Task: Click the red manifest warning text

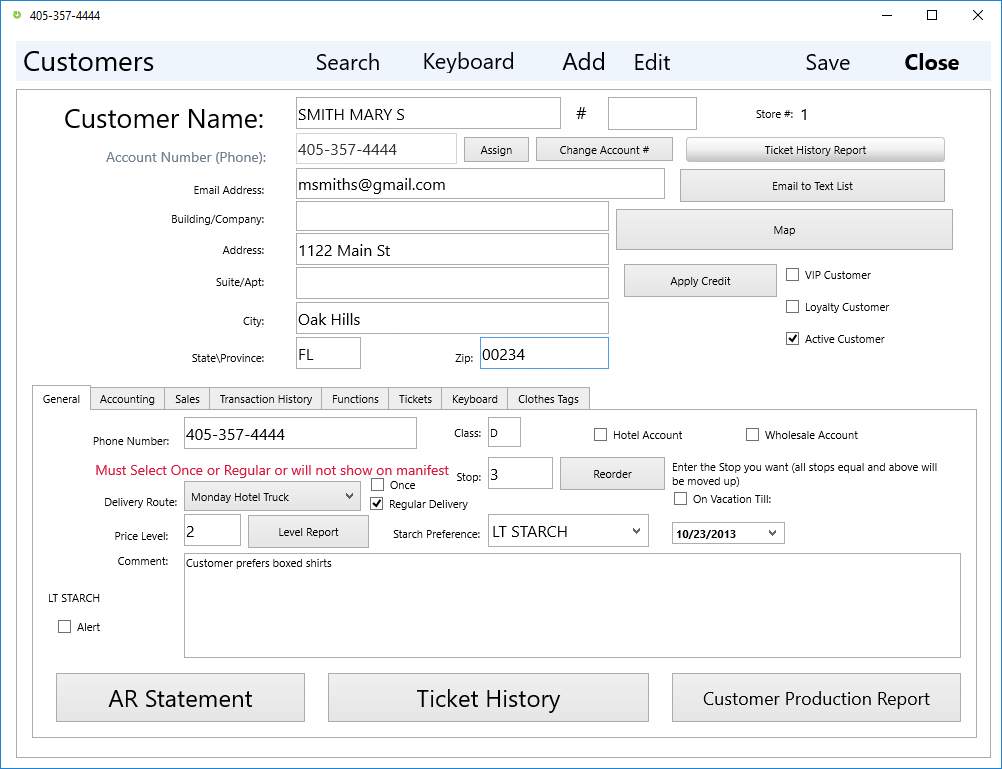Action: pos(272,470)
